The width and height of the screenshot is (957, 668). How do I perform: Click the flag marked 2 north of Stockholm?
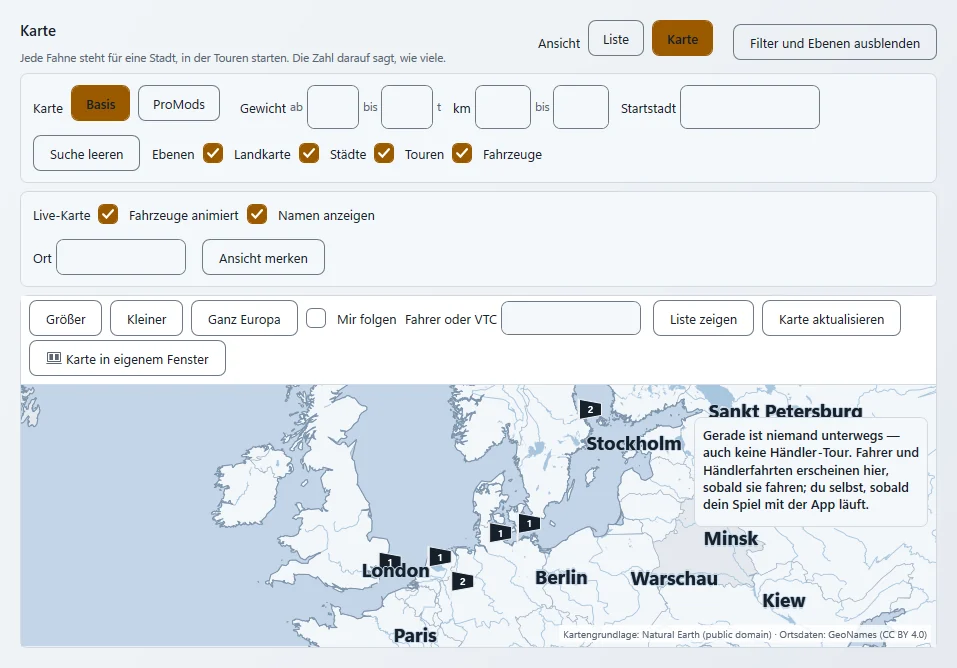590,409
